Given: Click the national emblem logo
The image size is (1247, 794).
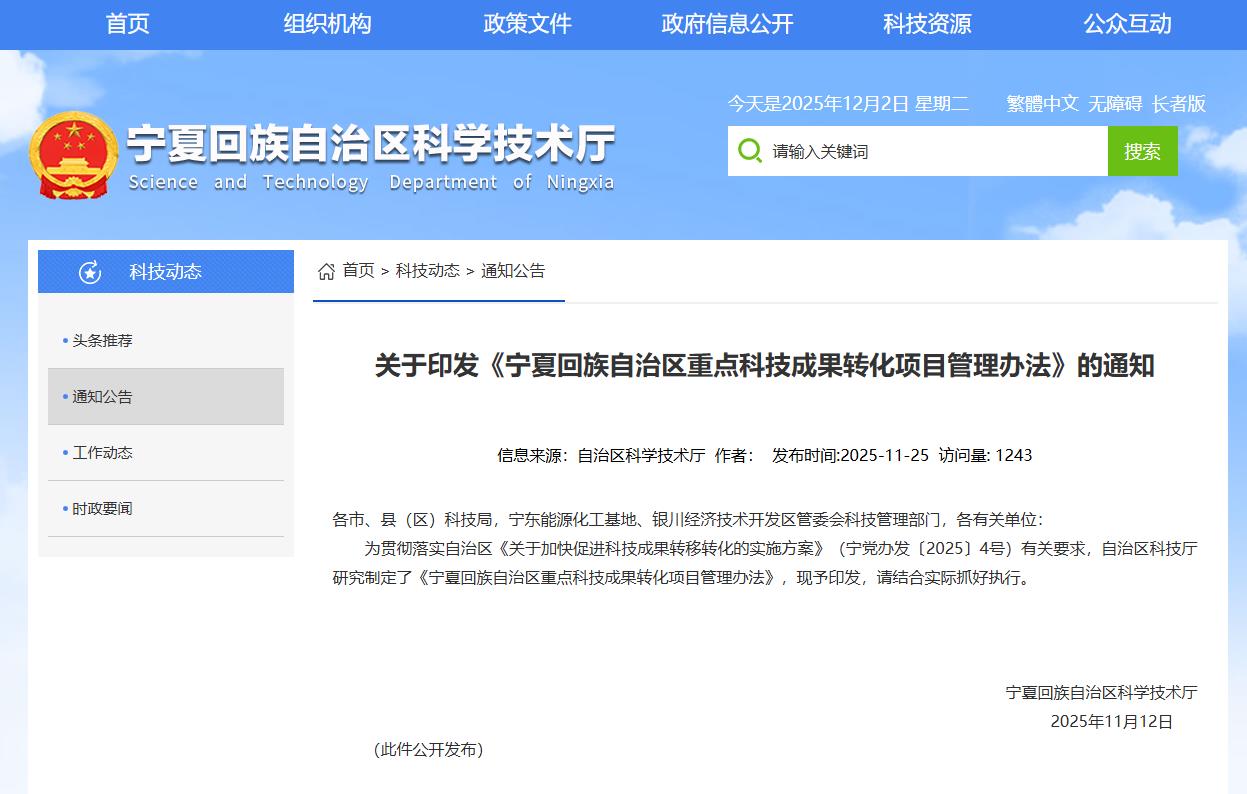Looking at the screenshot, I should [x=73, y=155].
